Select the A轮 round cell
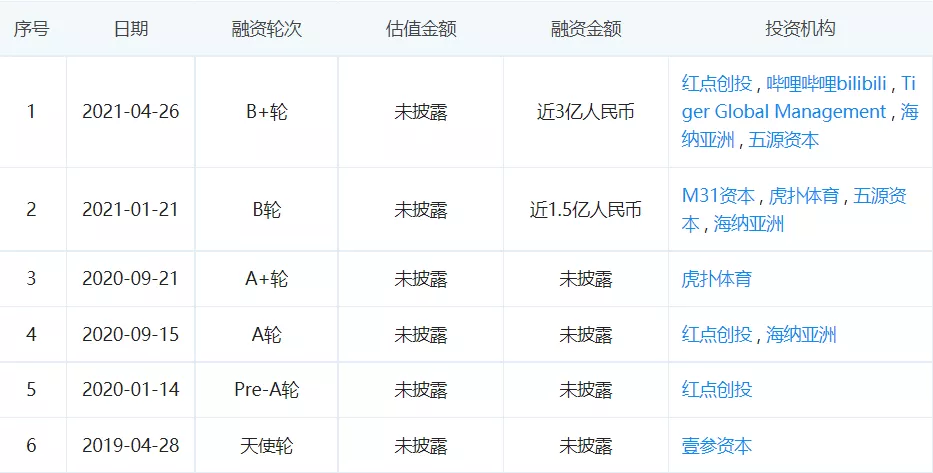Image resolution: width=933 pixels, height=473 pixels. (x=267, y=334)
